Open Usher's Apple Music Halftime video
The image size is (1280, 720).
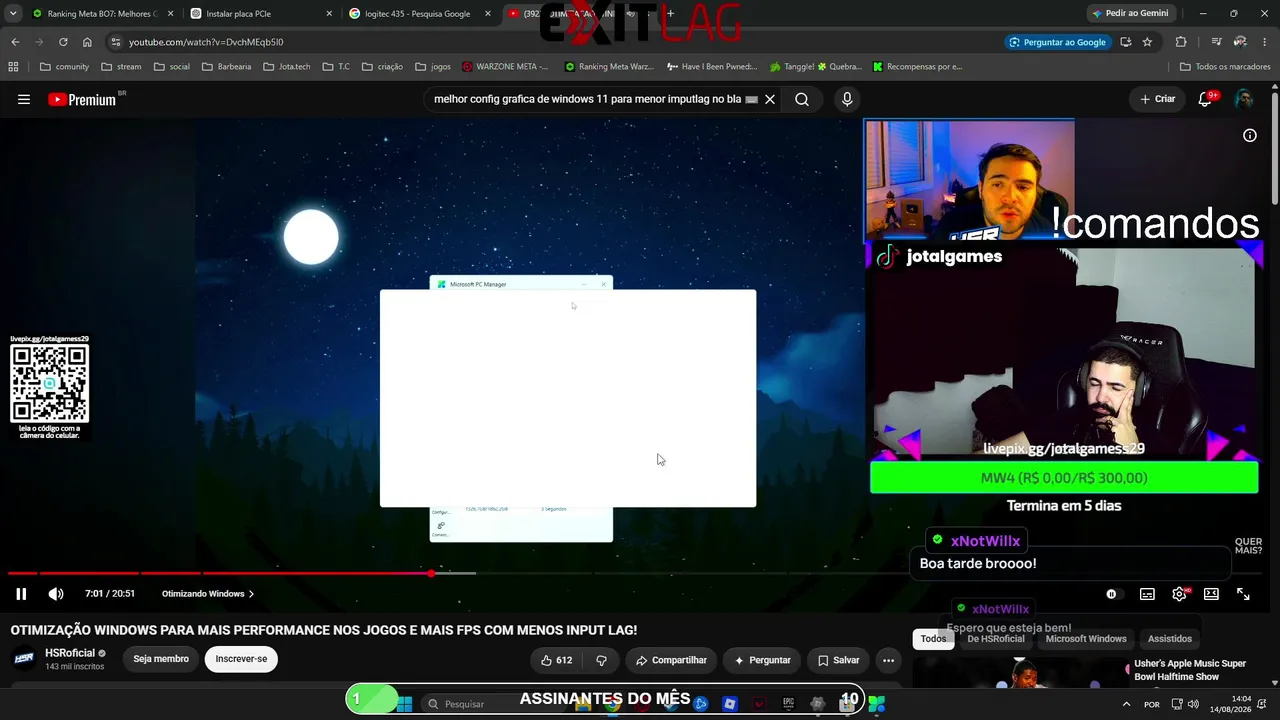pos(1190,670)
